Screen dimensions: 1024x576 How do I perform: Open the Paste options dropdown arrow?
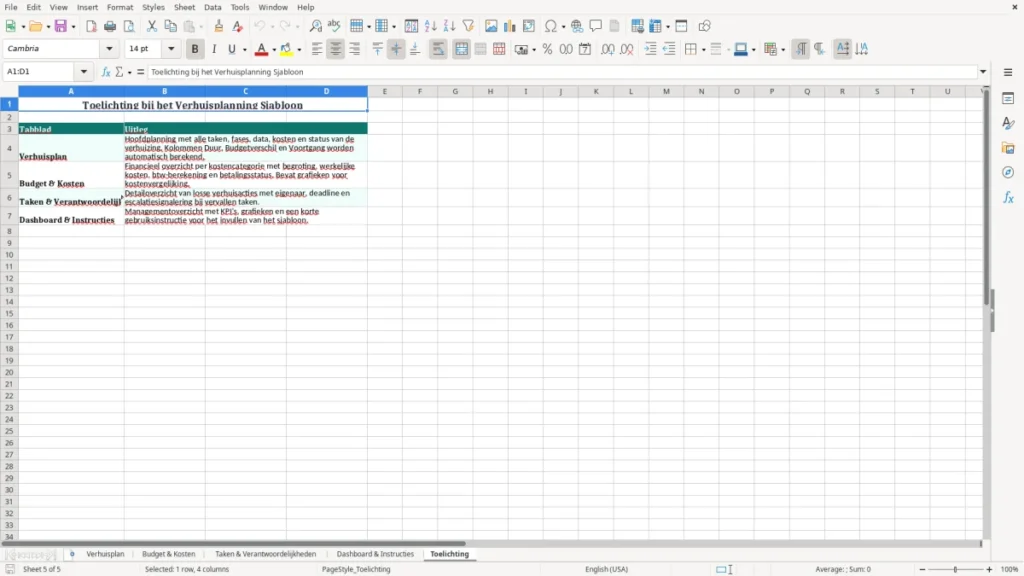coord(201,27)
